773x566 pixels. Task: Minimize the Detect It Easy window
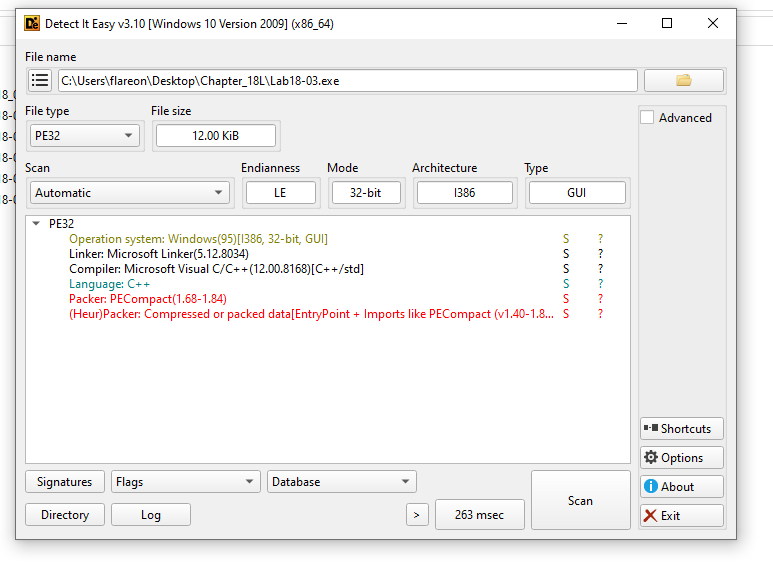click(622, 23)
